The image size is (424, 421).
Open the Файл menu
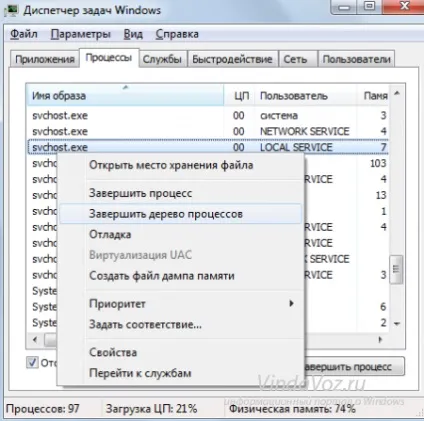click(24, 34)
